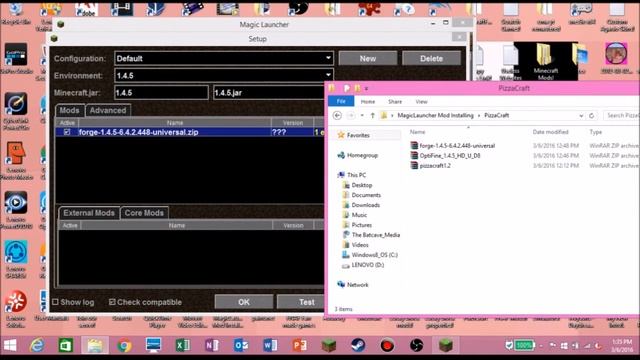Click the OK button in Setup
Screen dimensions: 640x360
(x=244, y=302)
